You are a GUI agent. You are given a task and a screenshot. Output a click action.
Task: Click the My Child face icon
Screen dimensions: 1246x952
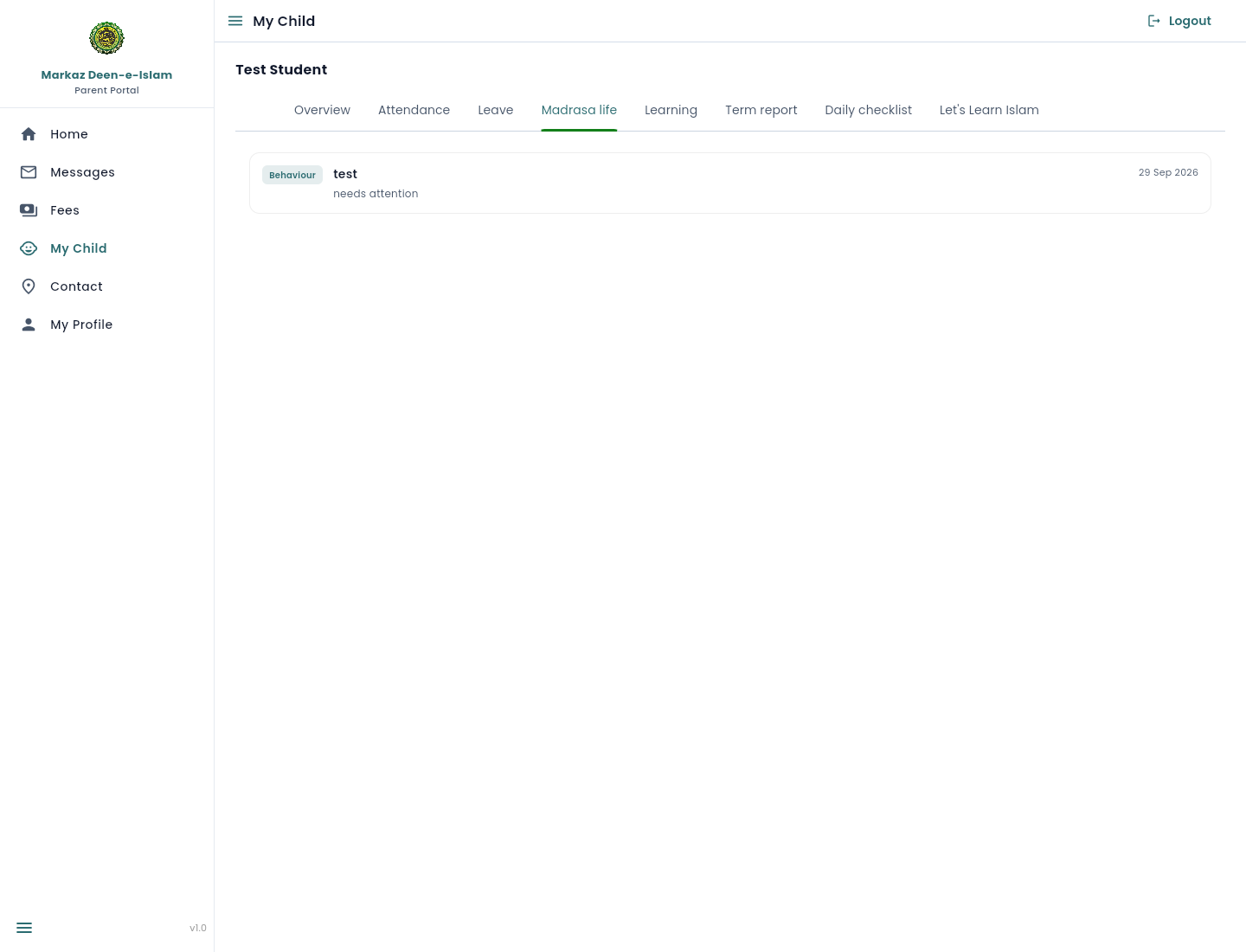(29, 248)
